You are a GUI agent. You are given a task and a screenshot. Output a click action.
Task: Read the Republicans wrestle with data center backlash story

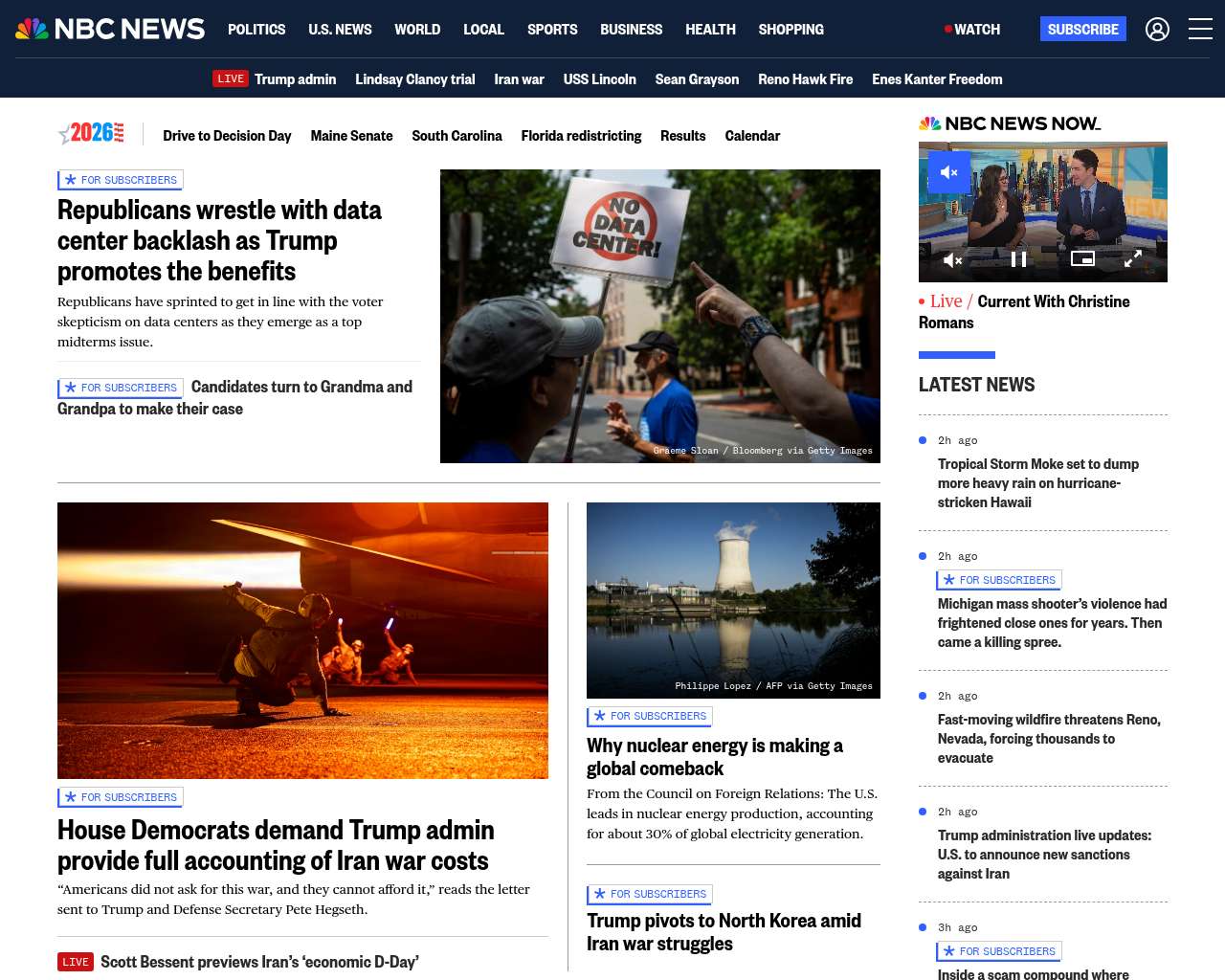[219, 240]
